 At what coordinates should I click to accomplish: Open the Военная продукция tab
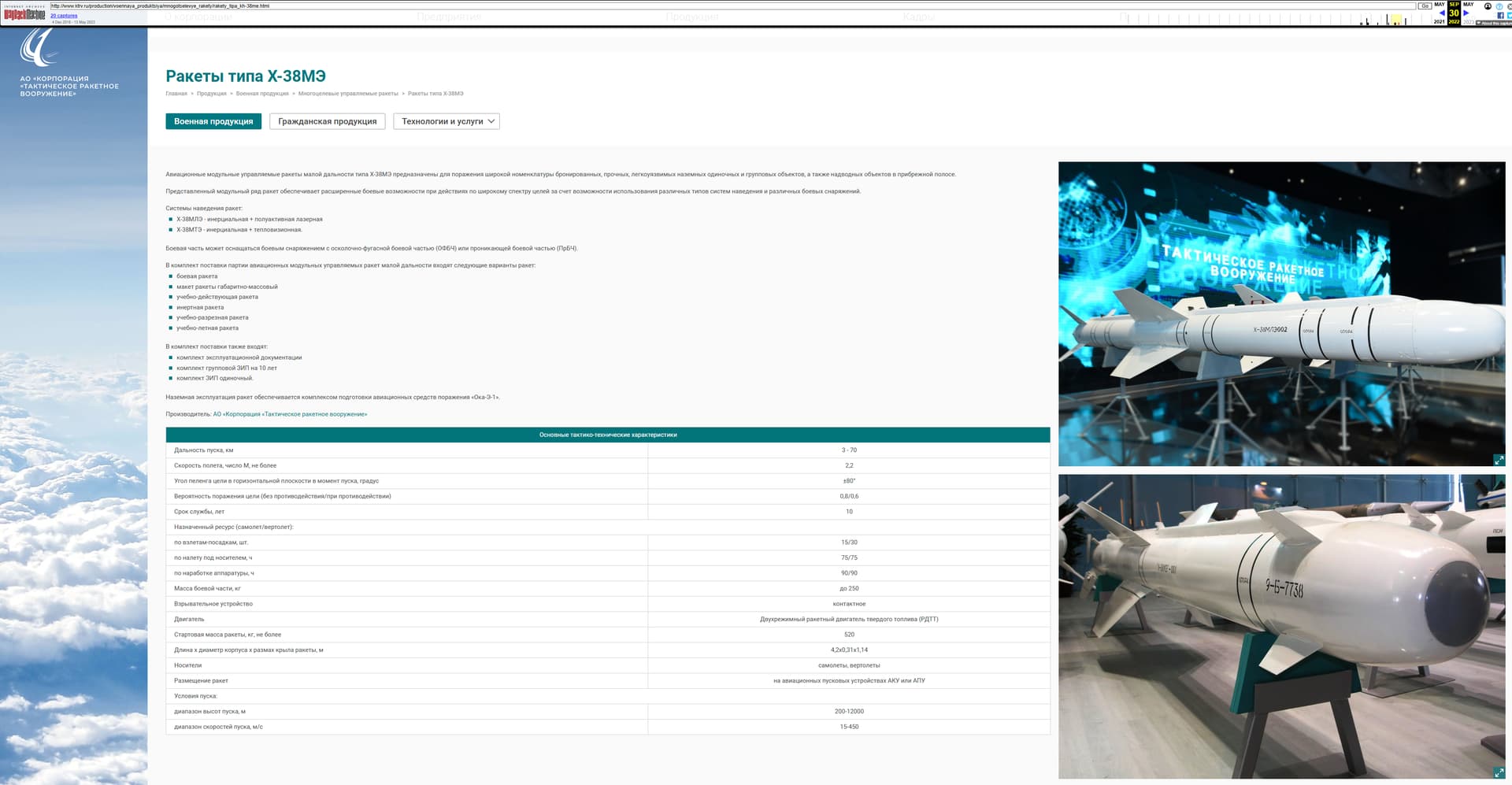click(213, 121)
